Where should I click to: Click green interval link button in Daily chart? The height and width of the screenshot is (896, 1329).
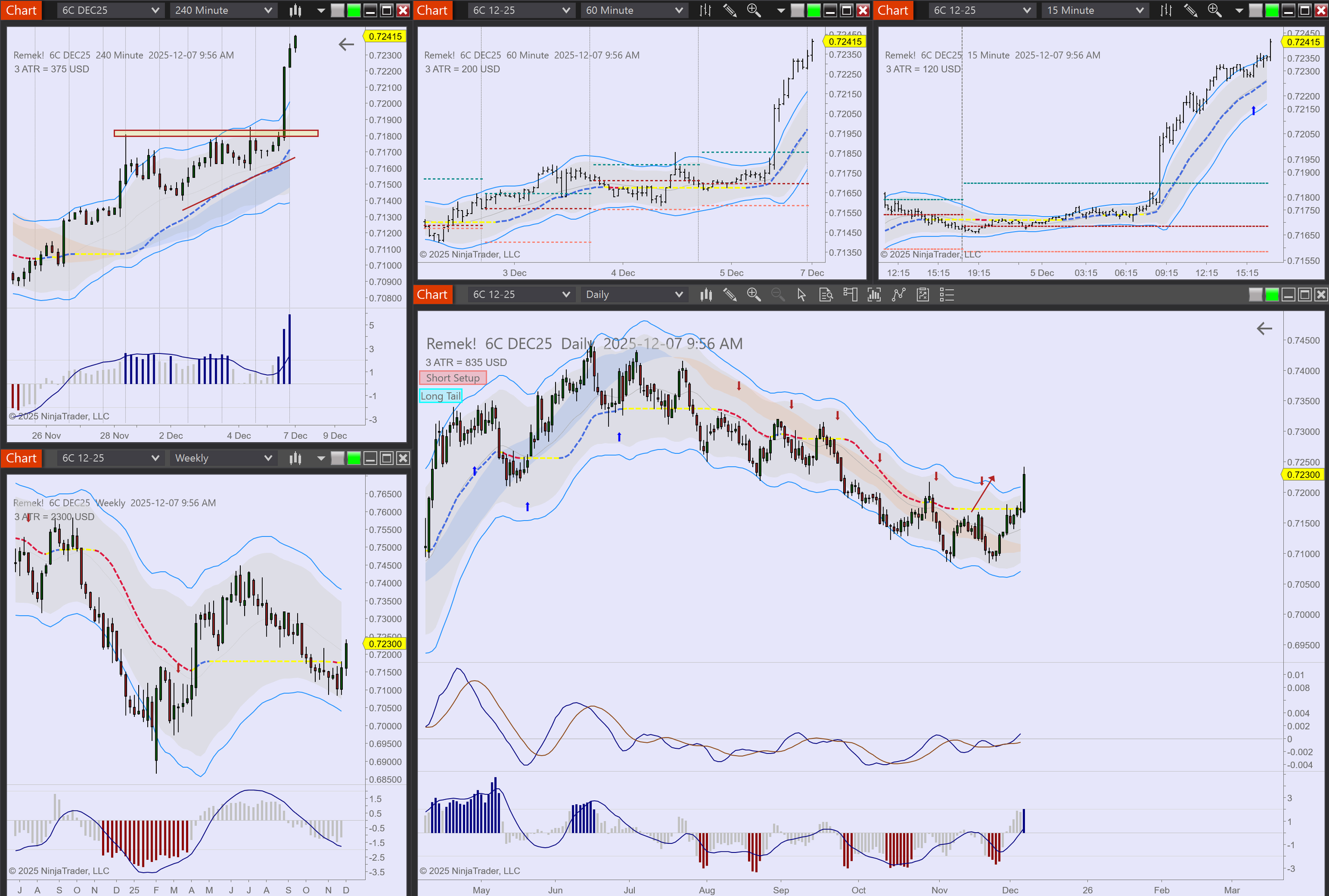(1272, 295)
